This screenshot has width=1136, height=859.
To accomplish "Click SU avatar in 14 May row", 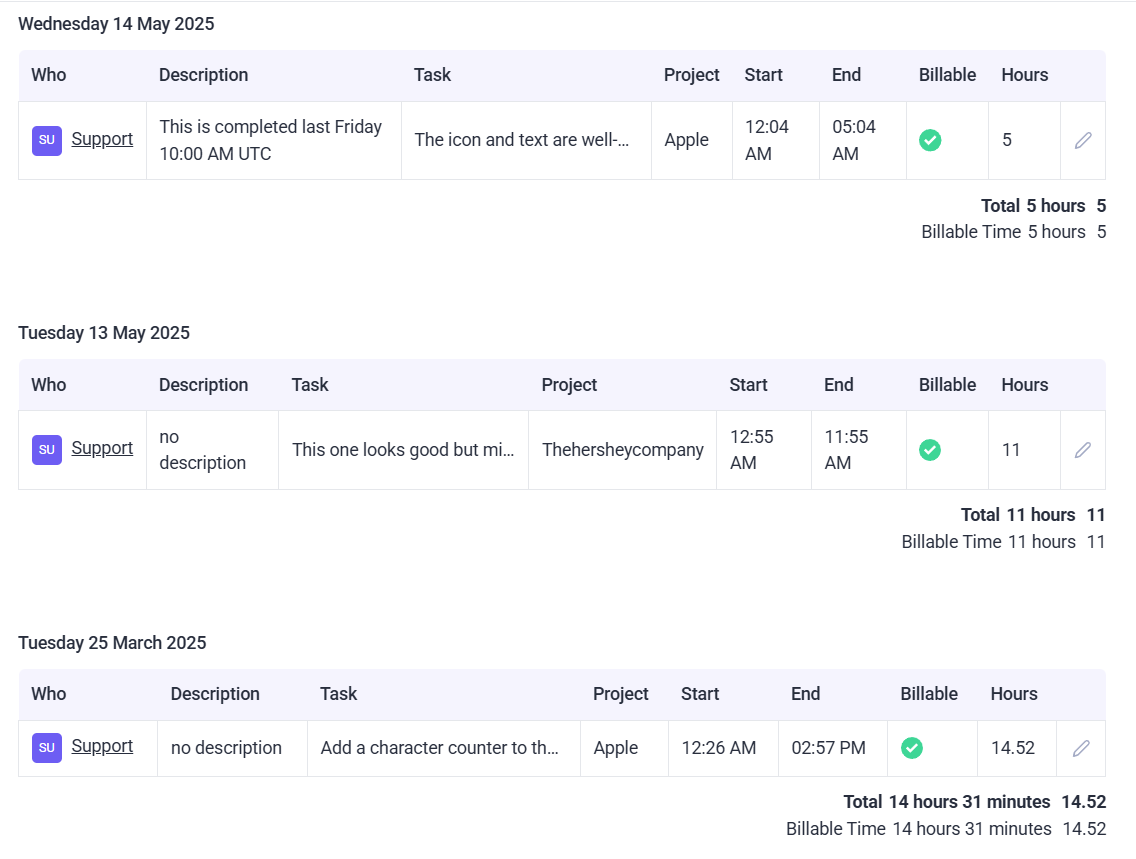I will pos(47,141).
